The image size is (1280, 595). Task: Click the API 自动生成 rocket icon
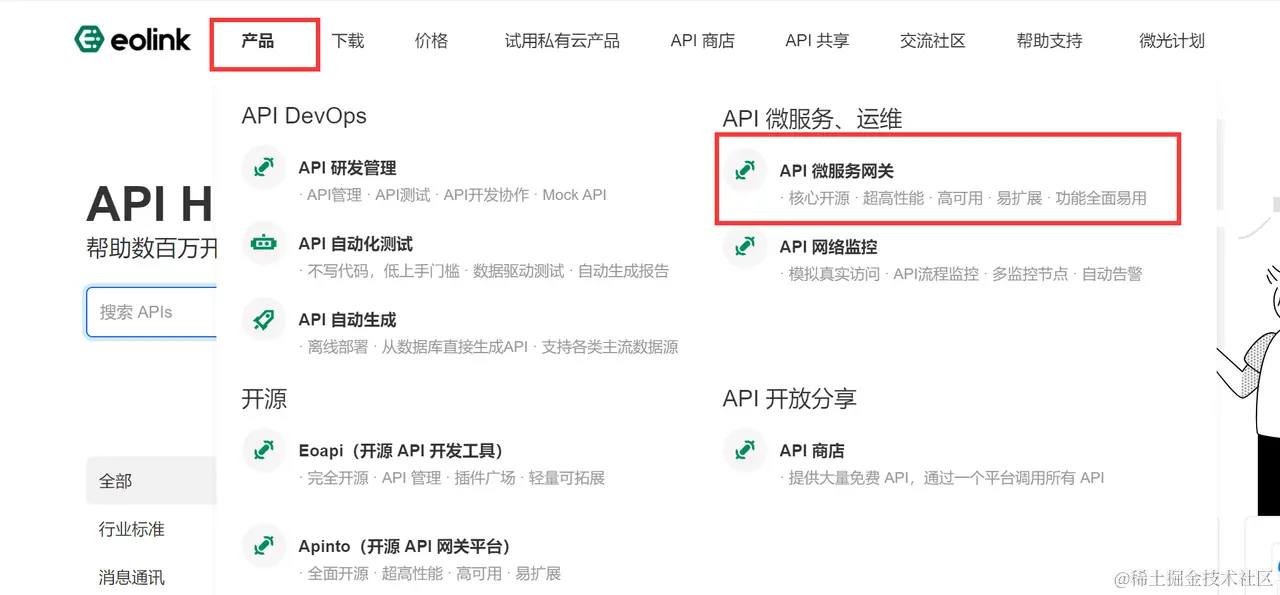click(x=264, y=320)
